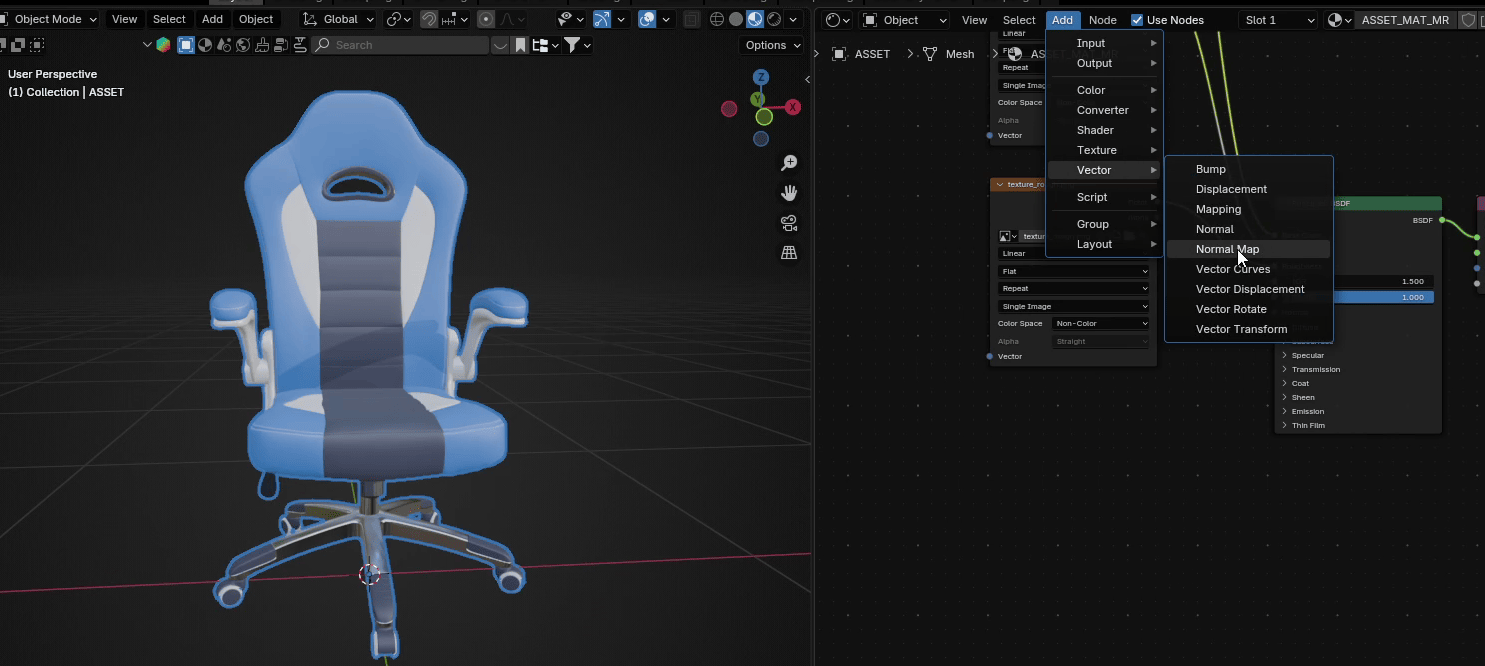Toggle the snap magnet button
The image size is (1485, 666).
pyautogui.click(x=428, y=20)
